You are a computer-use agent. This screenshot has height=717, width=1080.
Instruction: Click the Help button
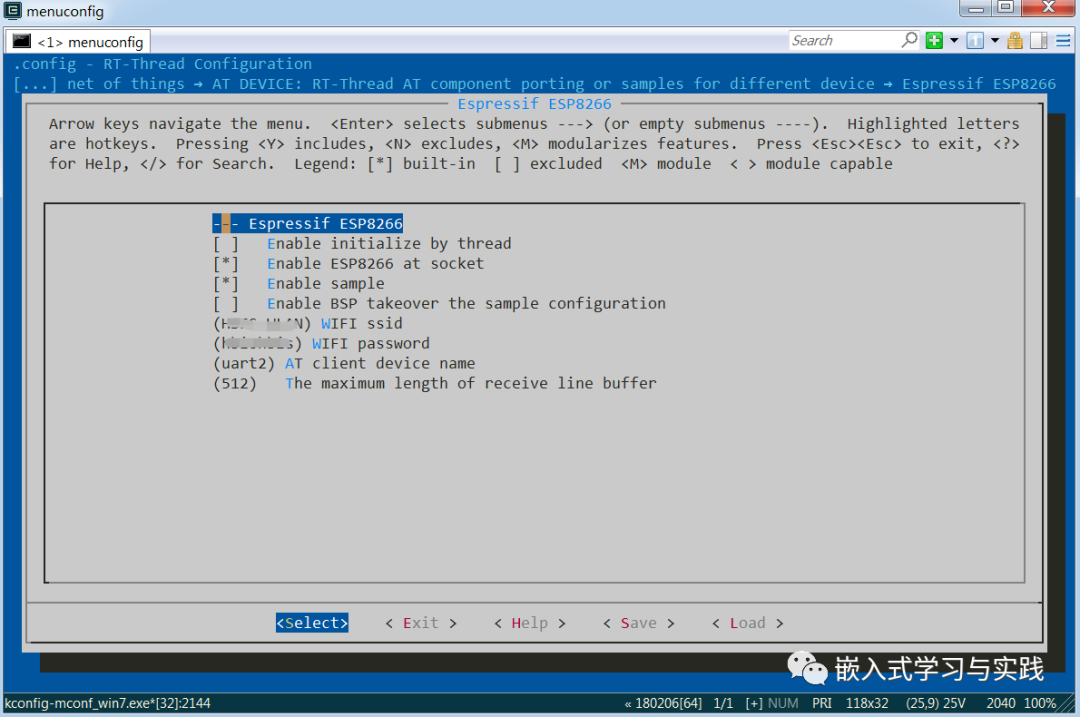click(530, 623)
